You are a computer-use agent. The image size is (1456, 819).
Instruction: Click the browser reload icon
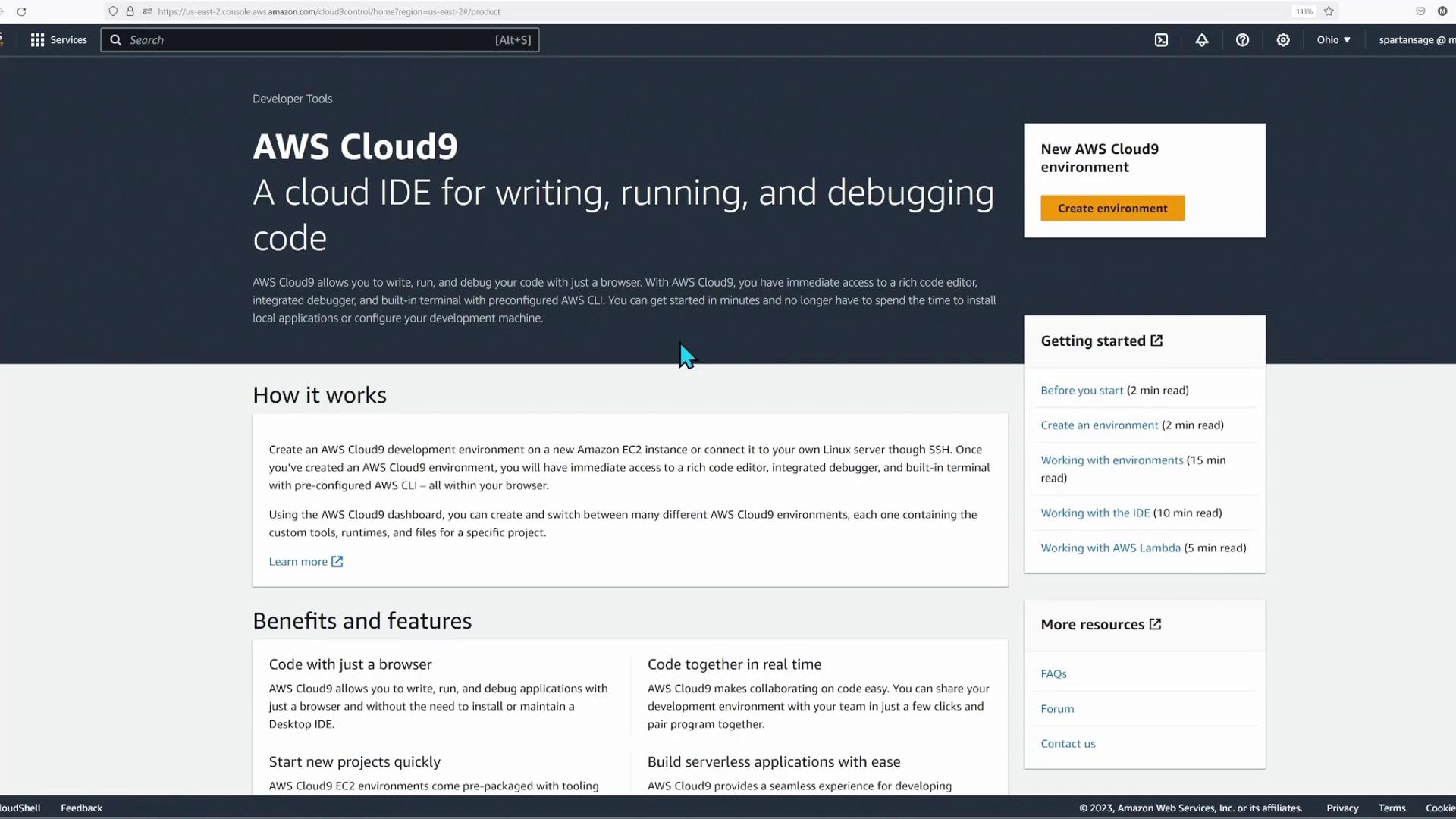(21, 11)
